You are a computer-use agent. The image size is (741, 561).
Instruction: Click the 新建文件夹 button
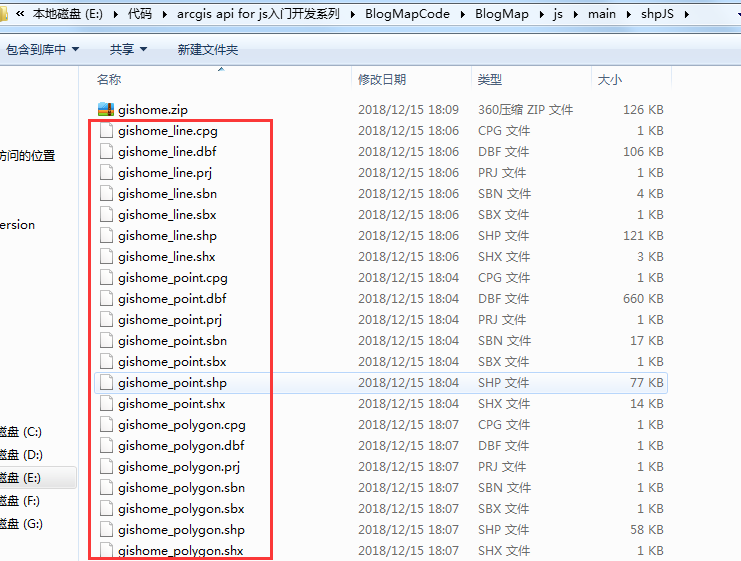click(207, 49)
